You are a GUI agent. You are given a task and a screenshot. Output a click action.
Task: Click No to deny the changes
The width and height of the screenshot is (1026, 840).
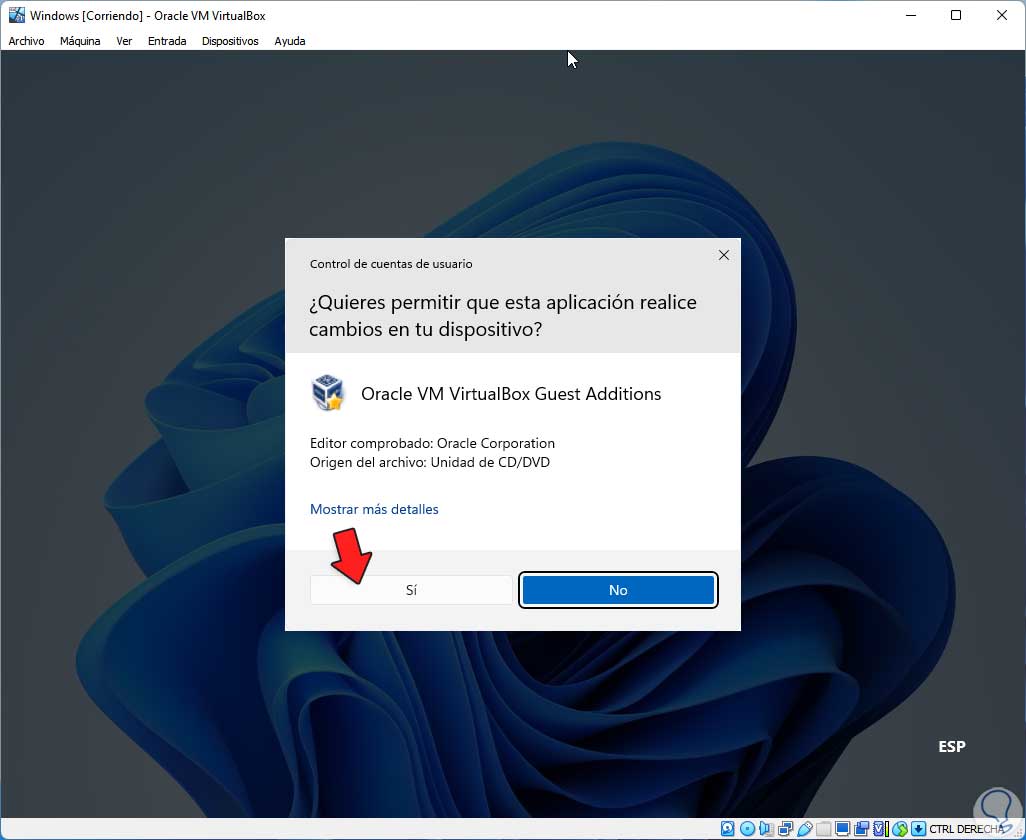(618, 590)
